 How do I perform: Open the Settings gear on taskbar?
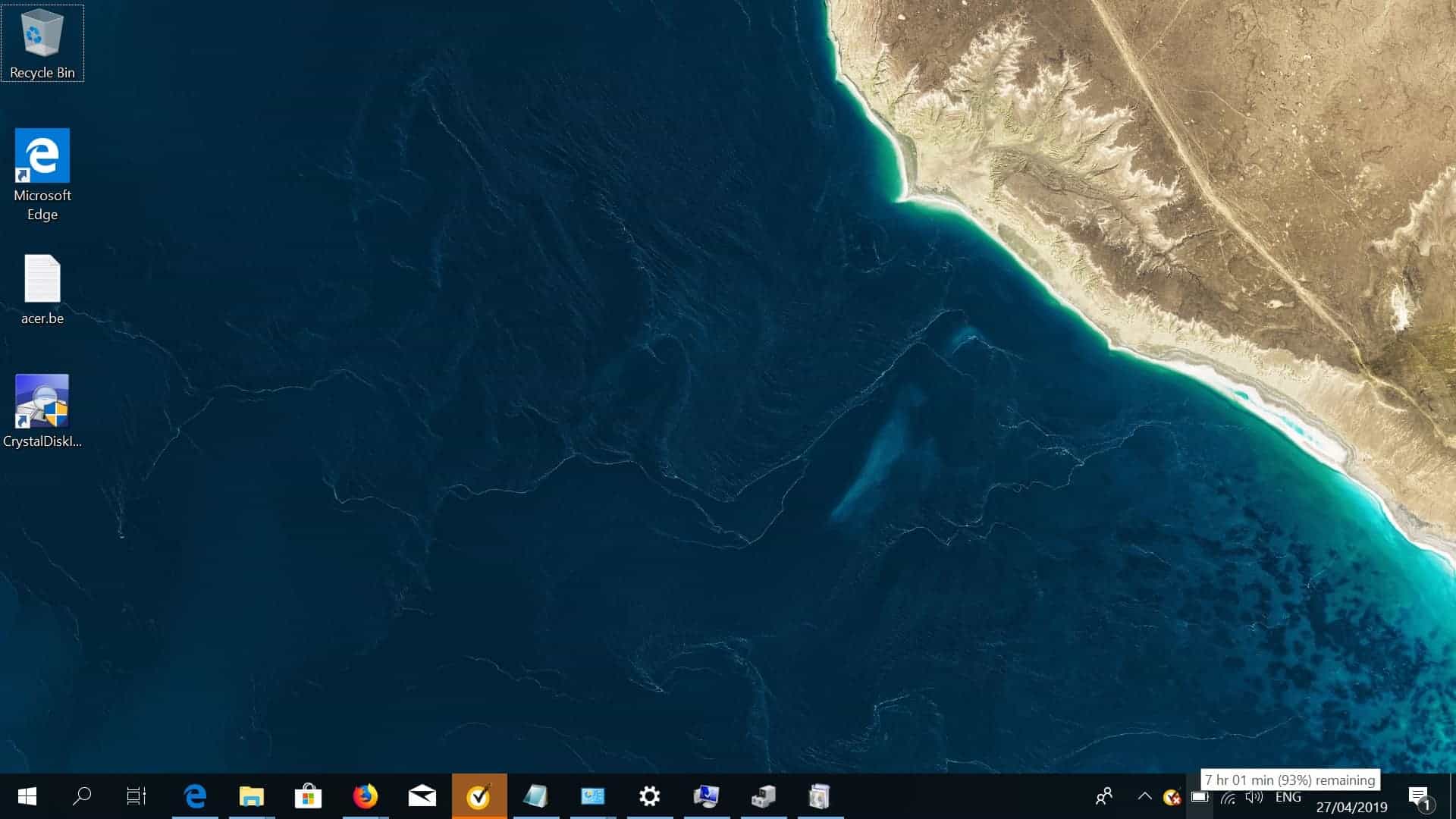[x=649, y=796]
